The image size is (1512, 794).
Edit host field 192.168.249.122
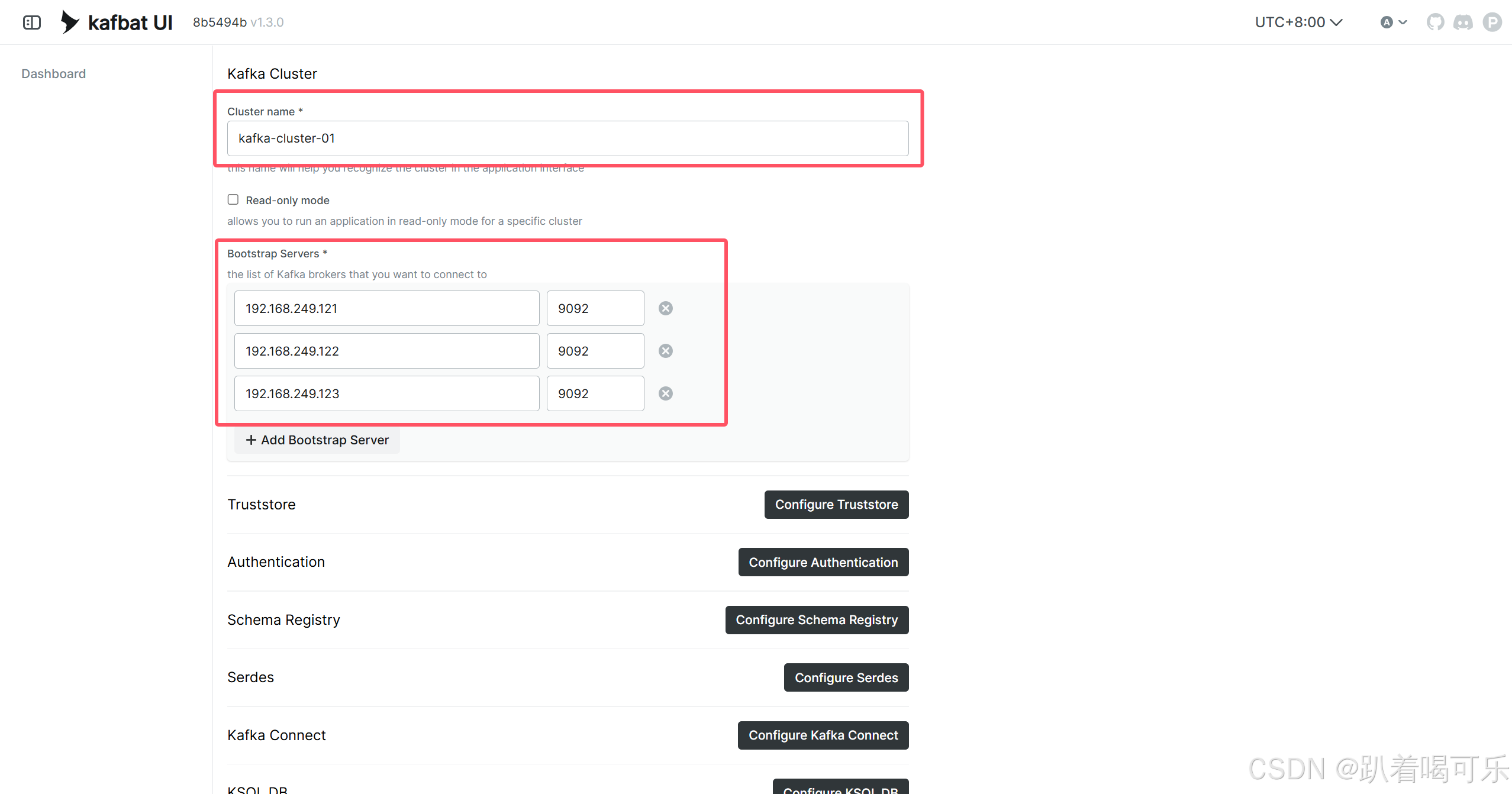[x=386, y=351]
